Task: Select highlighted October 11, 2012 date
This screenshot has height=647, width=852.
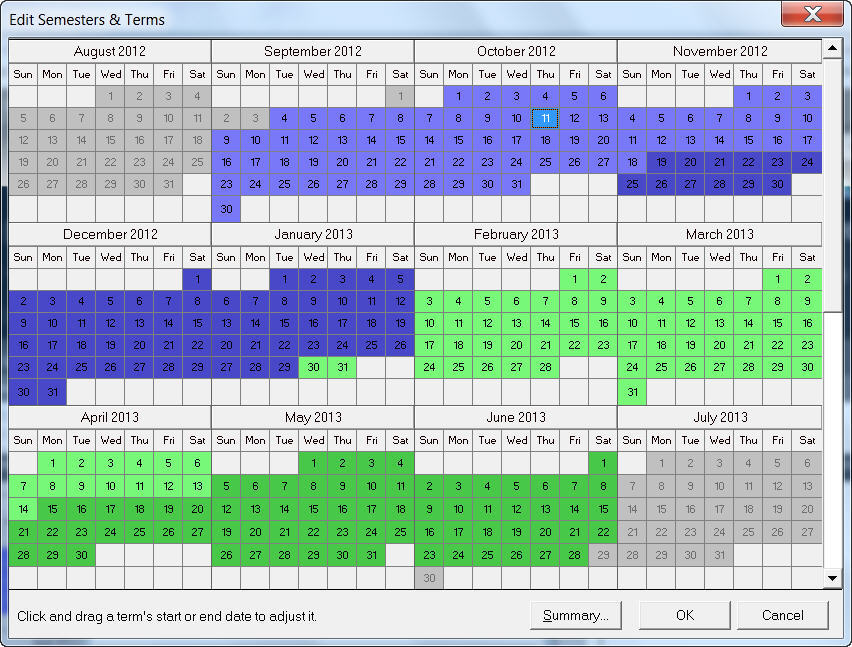Action: click(x=545, y=118)
